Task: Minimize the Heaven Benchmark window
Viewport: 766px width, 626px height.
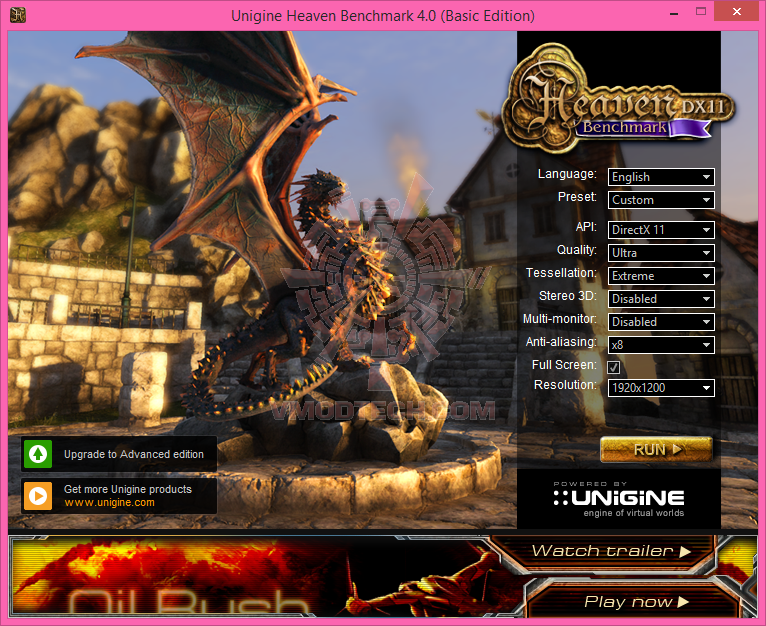Action: pyautogui.click(x=674, y=13)
